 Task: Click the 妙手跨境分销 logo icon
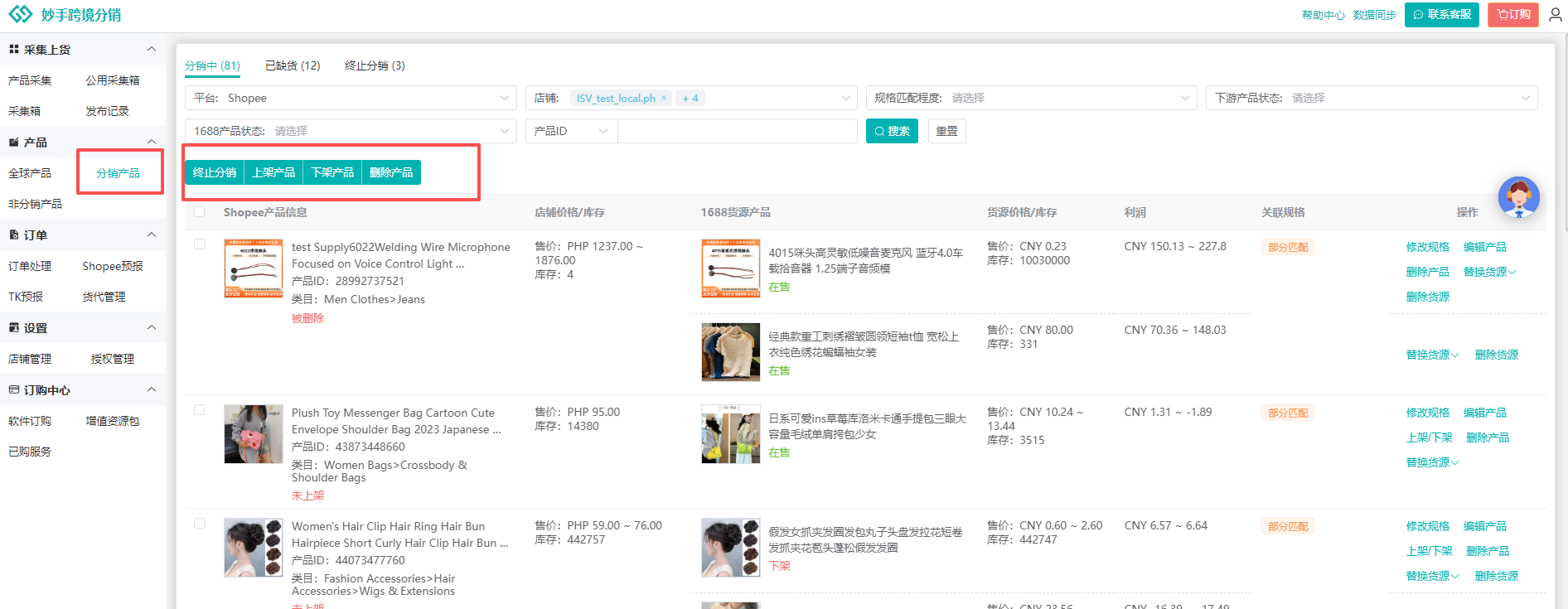[x=21, y=15]
